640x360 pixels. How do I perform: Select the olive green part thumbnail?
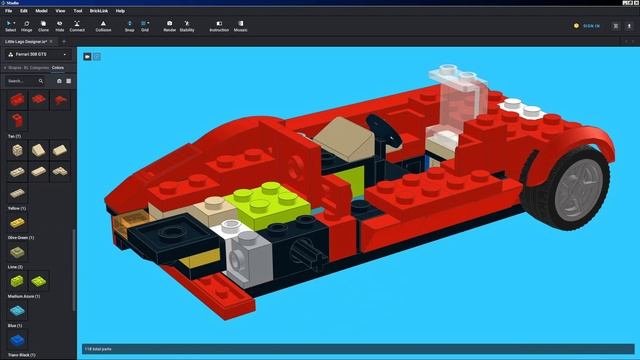click(17, 252)
